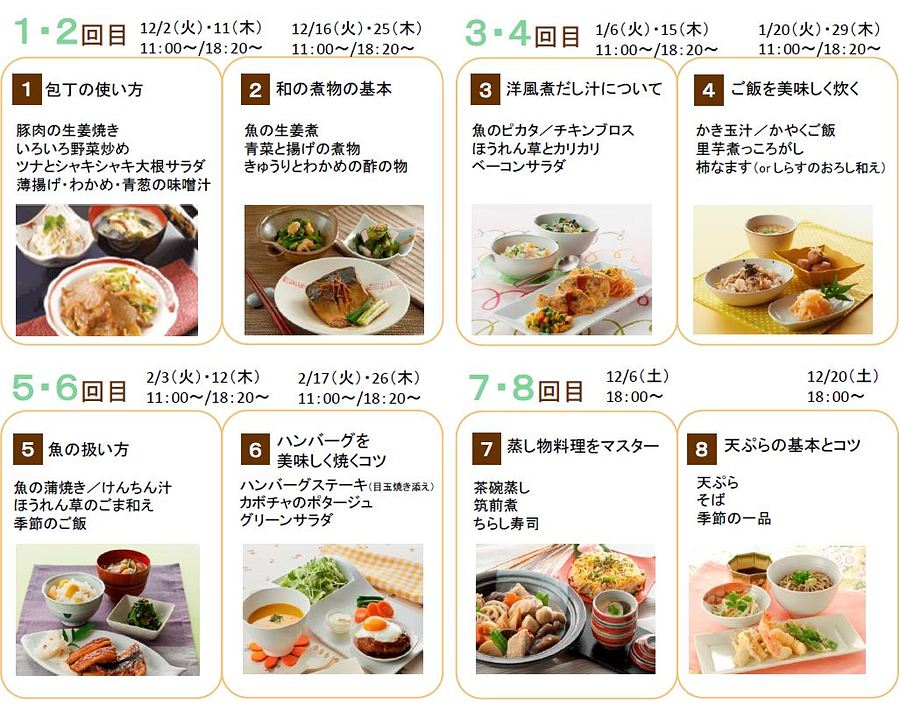The image size is (900, 711).
Task: Open the simmered fish dish photo
Action: coord(334,270)
